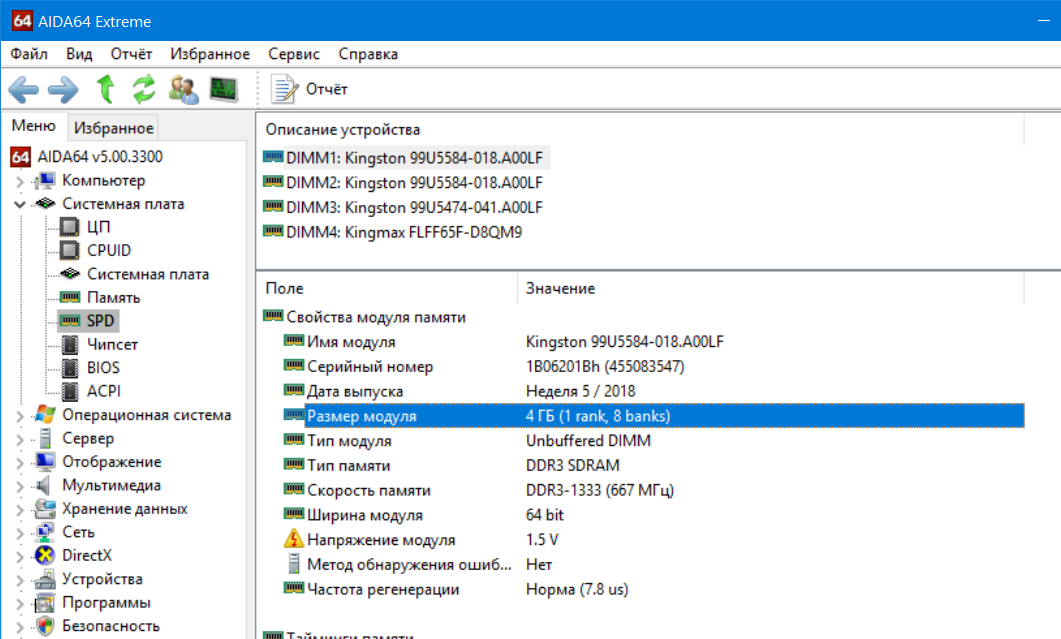Select the Чипсет tree item
The height and width of the screenshot is (639, 1061).
112,345
